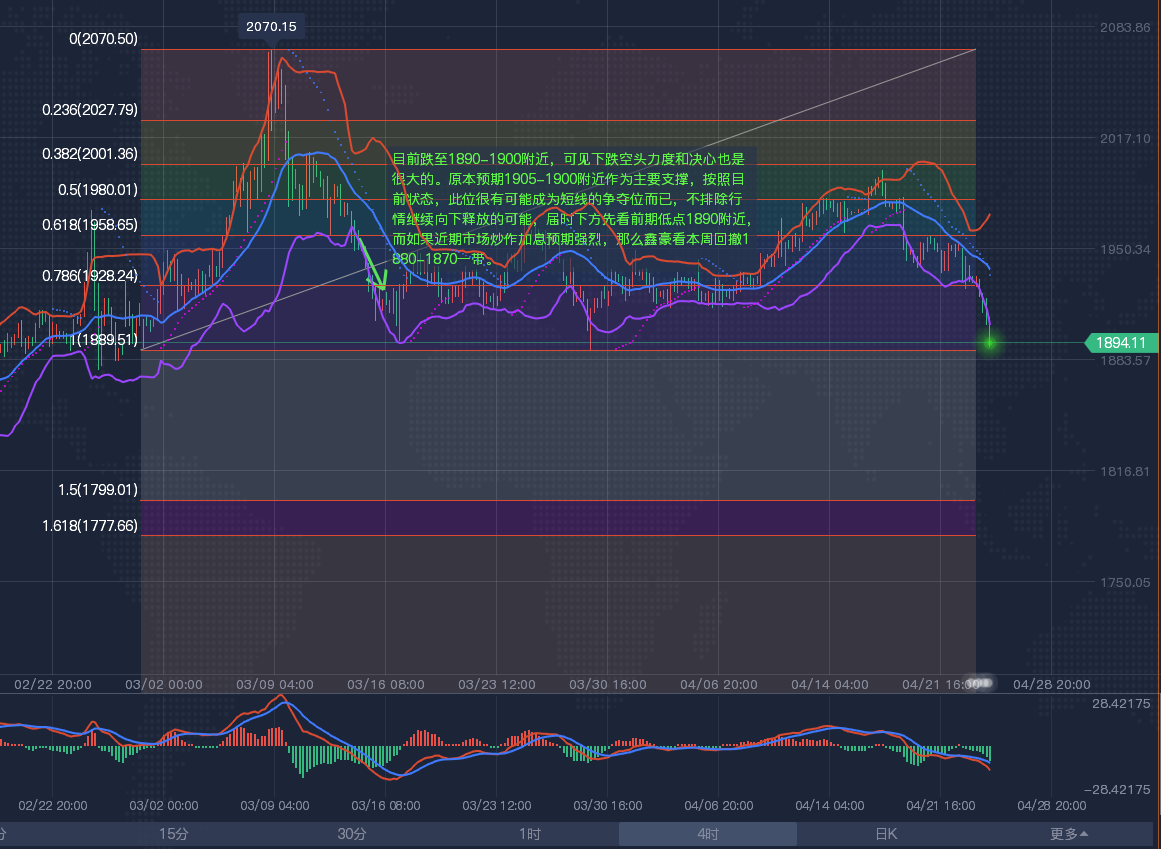Click the 2070.15 high price label
1161x849 pixels.
pyautogui.click(x=271, y=27)
